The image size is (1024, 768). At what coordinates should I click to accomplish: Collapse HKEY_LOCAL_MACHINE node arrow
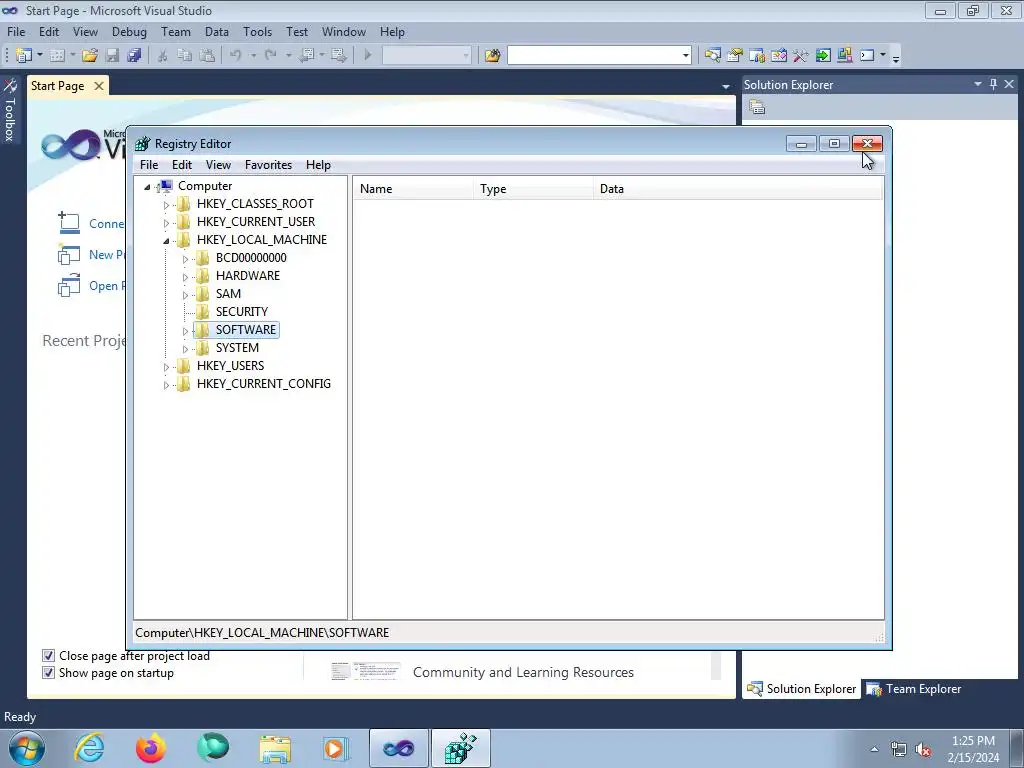coord(166,241)
